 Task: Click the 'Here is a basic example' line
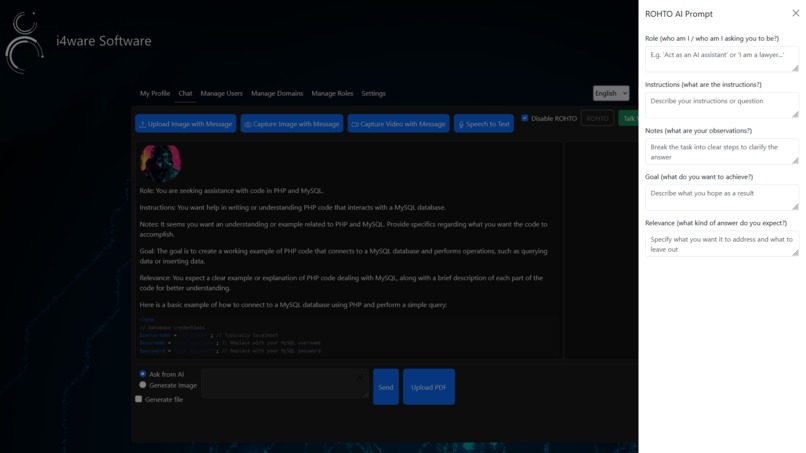[x=293, y=304]
